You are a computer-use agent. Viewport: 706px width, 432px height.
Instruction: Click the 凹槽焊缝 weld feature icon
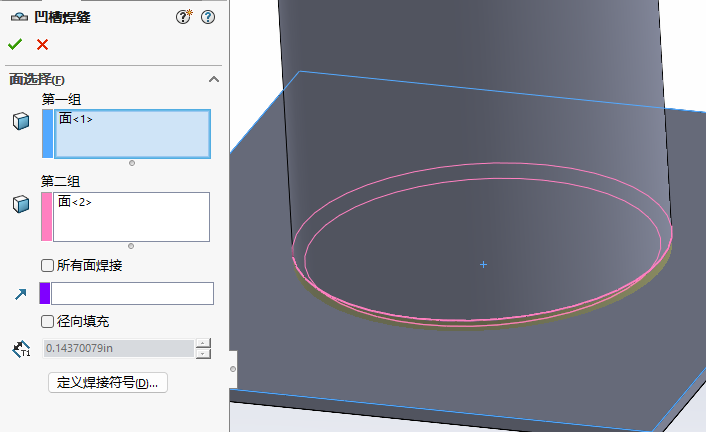point(18,17)
